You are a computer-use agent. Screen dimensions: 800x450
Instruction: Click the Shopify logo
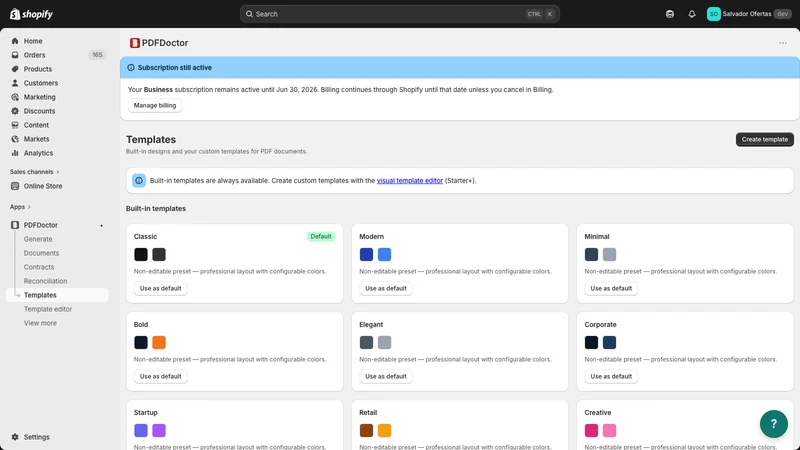tap(31, 14)
